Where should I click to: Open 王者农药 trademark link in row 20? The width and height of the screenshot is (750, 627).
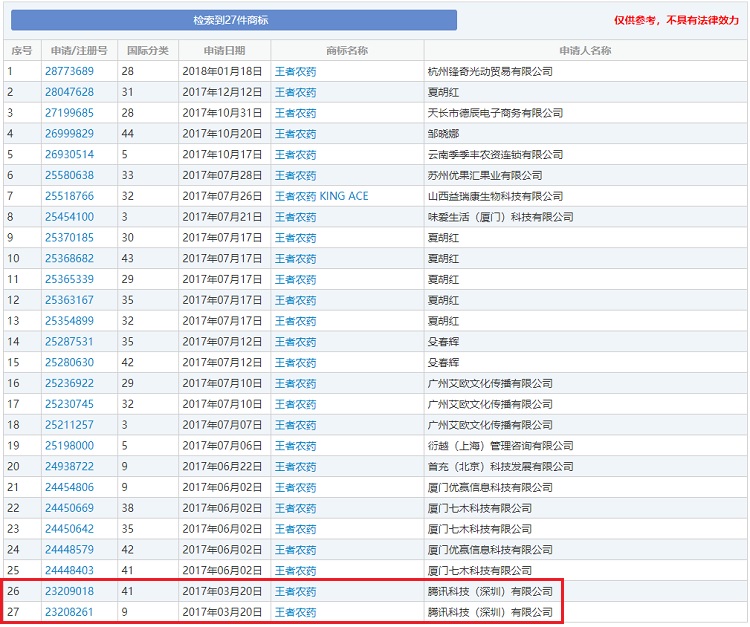click(296, 466)
